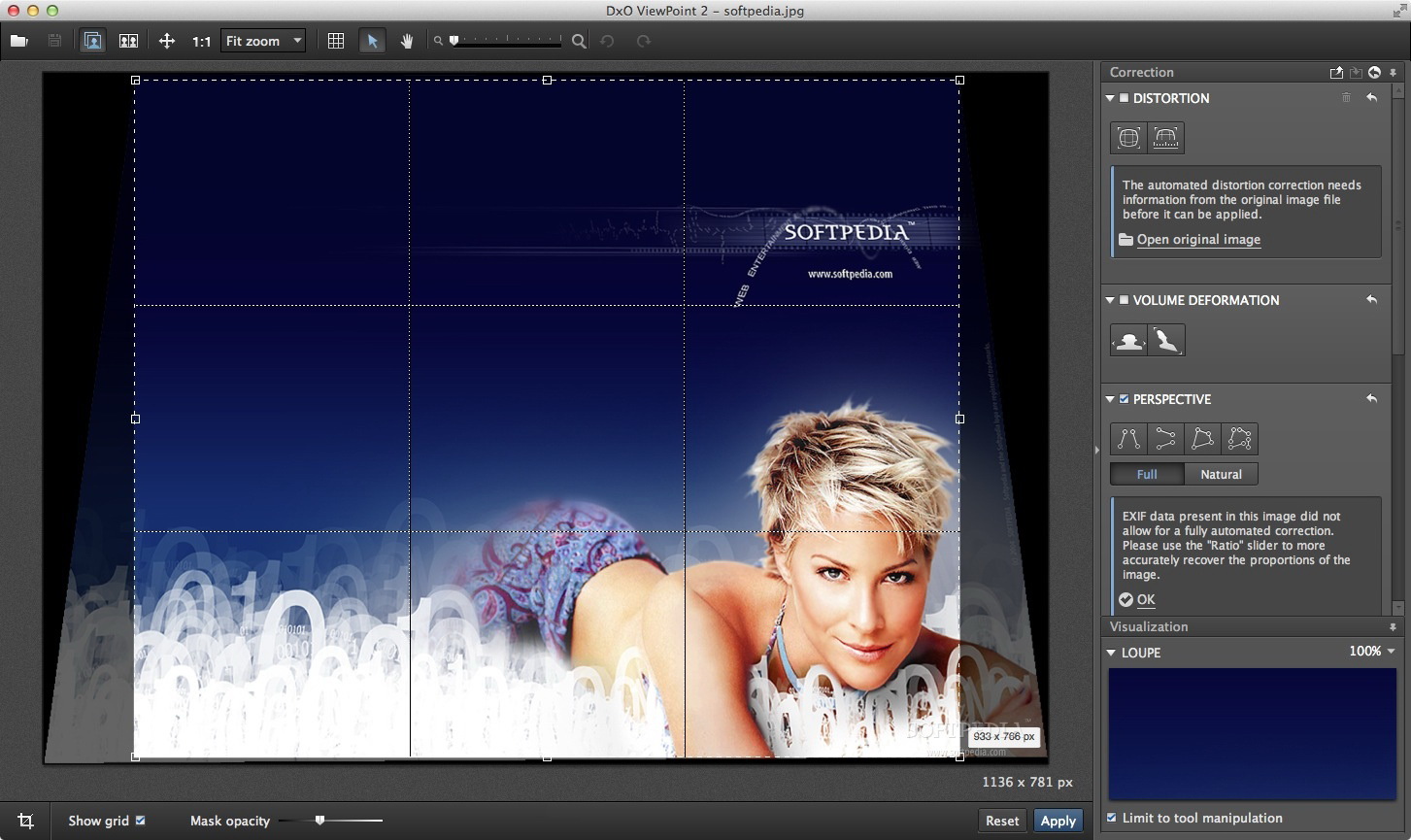The image size is (1411, 840).
Task: Pick the 8-point perspective tool
Action: click(x=1239, y=439)
